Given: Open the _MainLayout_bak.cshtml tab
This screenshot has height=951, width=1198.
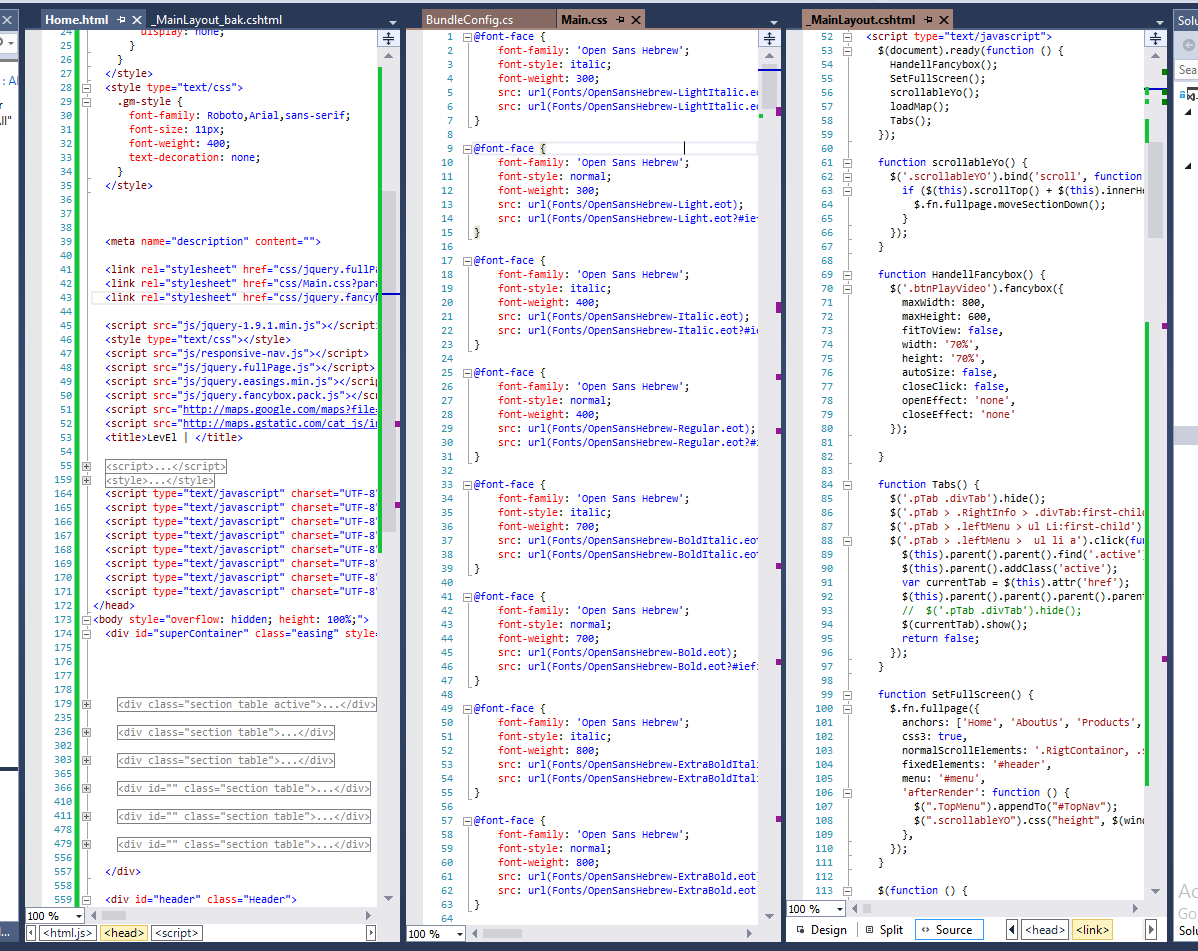Looking at the screenshot, I should point(218,20).
